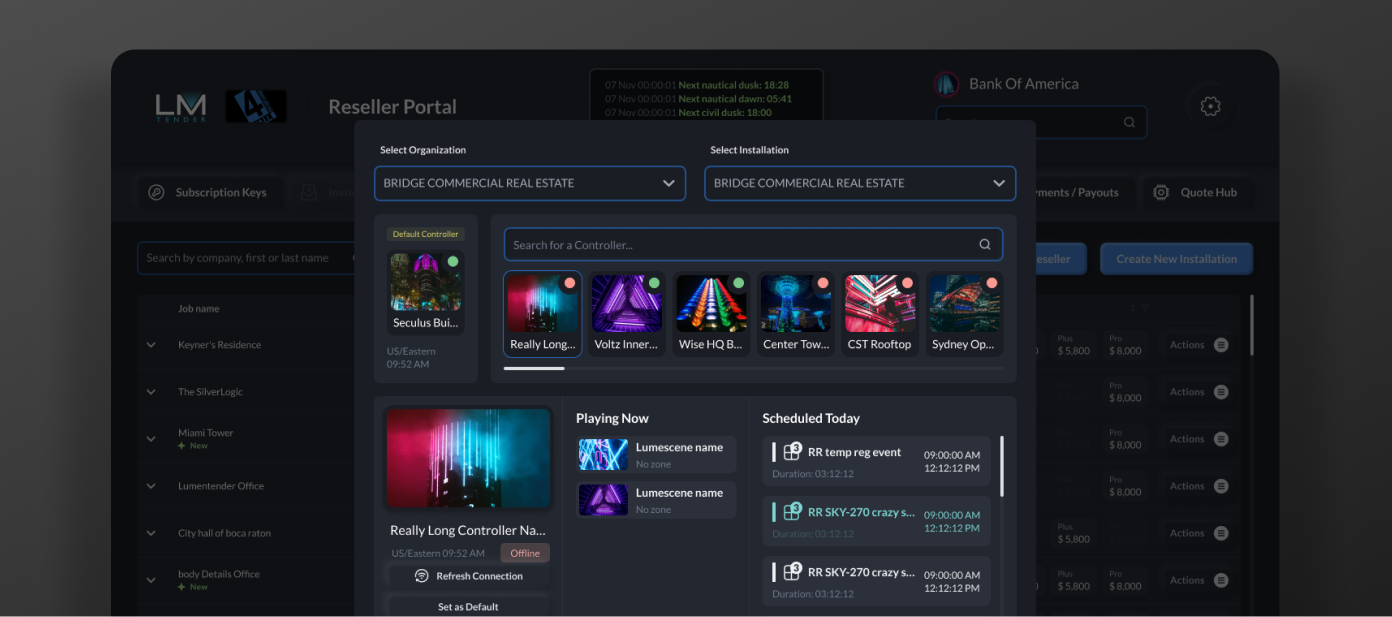Image resolution: width=1392 pixels, height=617 pixels.
Task: Click the Plus $ 5,800 cell in City hall row
Action: coord(1074,533)
